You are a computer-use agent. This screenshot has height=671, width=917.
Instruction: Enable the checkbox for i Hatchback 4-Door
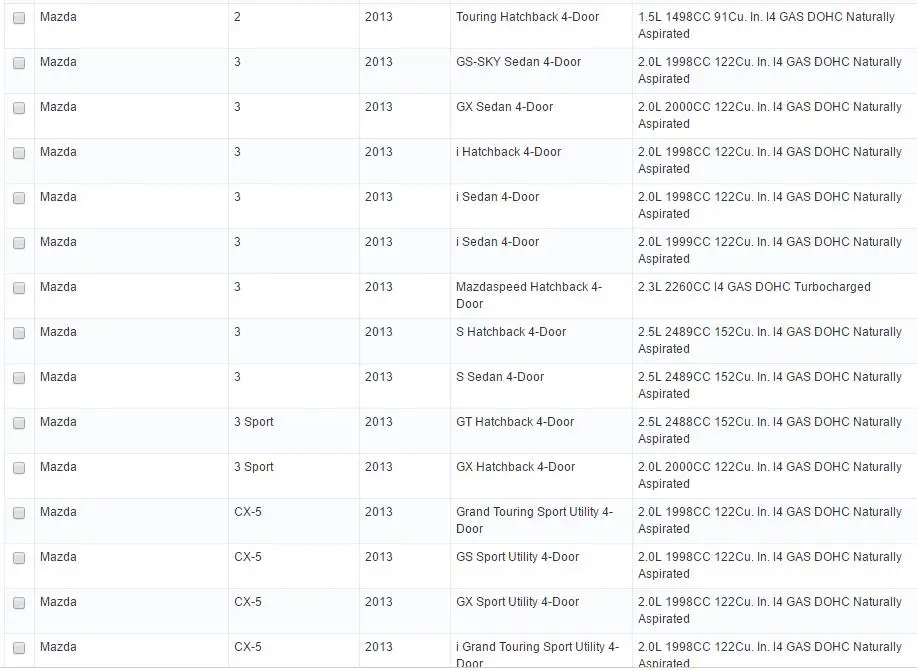[19, 153]
